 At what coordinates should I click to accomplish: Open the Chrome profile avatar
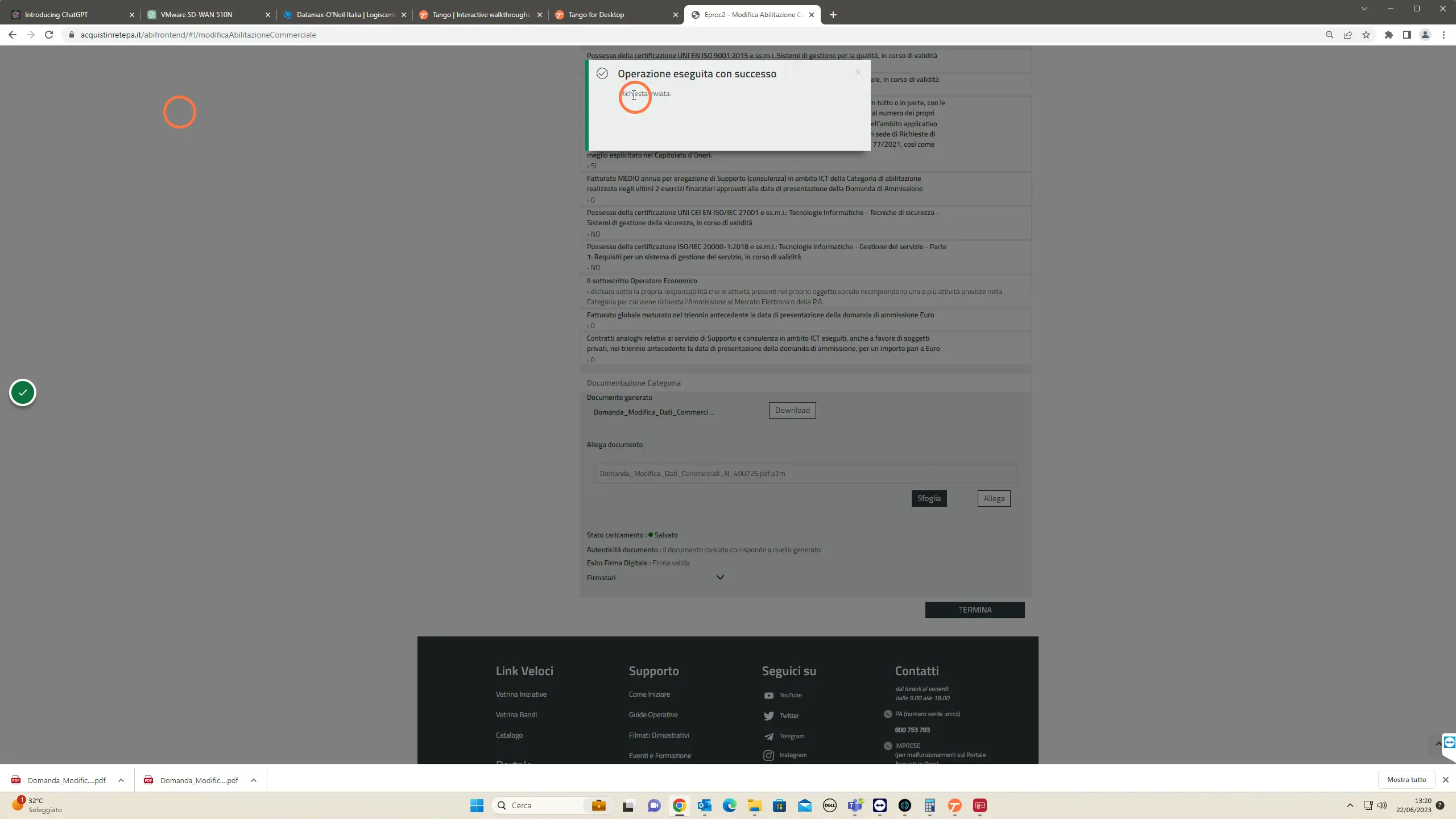(x=1425, y=35)
